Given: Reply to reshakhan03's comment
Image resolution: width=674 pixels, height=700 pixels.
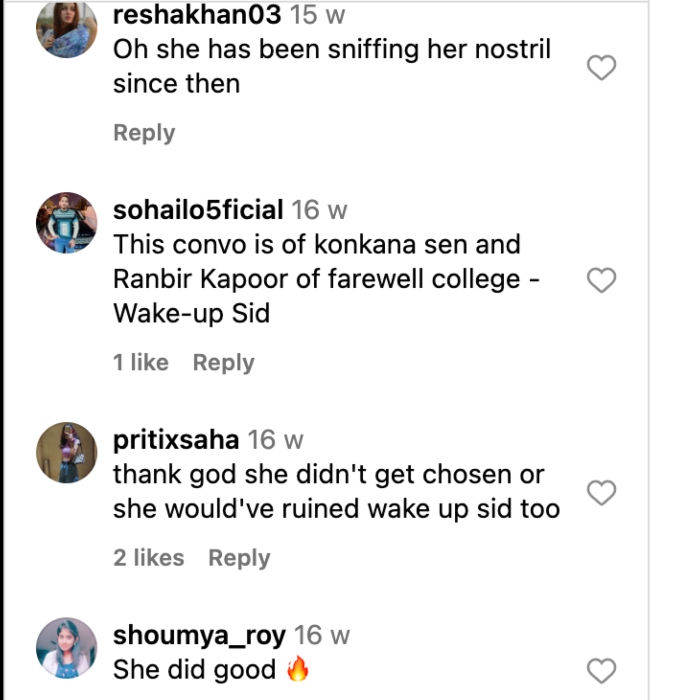Looking at the screenshot, I should click(x=144, y=133).
